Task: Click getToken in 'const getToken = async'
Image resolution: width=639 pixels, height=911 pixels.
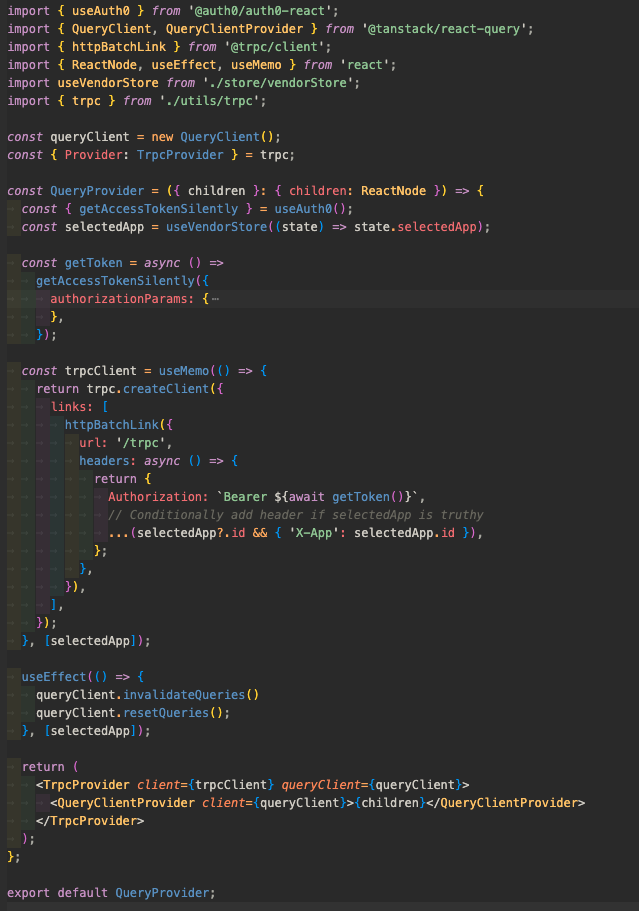Action: coord(94,263)
